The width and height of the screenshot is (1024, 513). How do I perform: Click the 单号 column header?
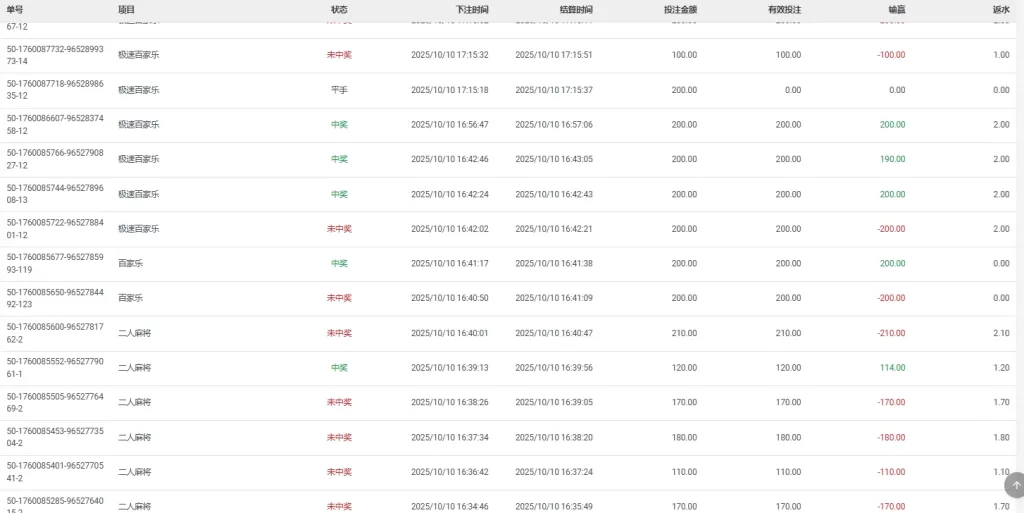coord(15,10)
